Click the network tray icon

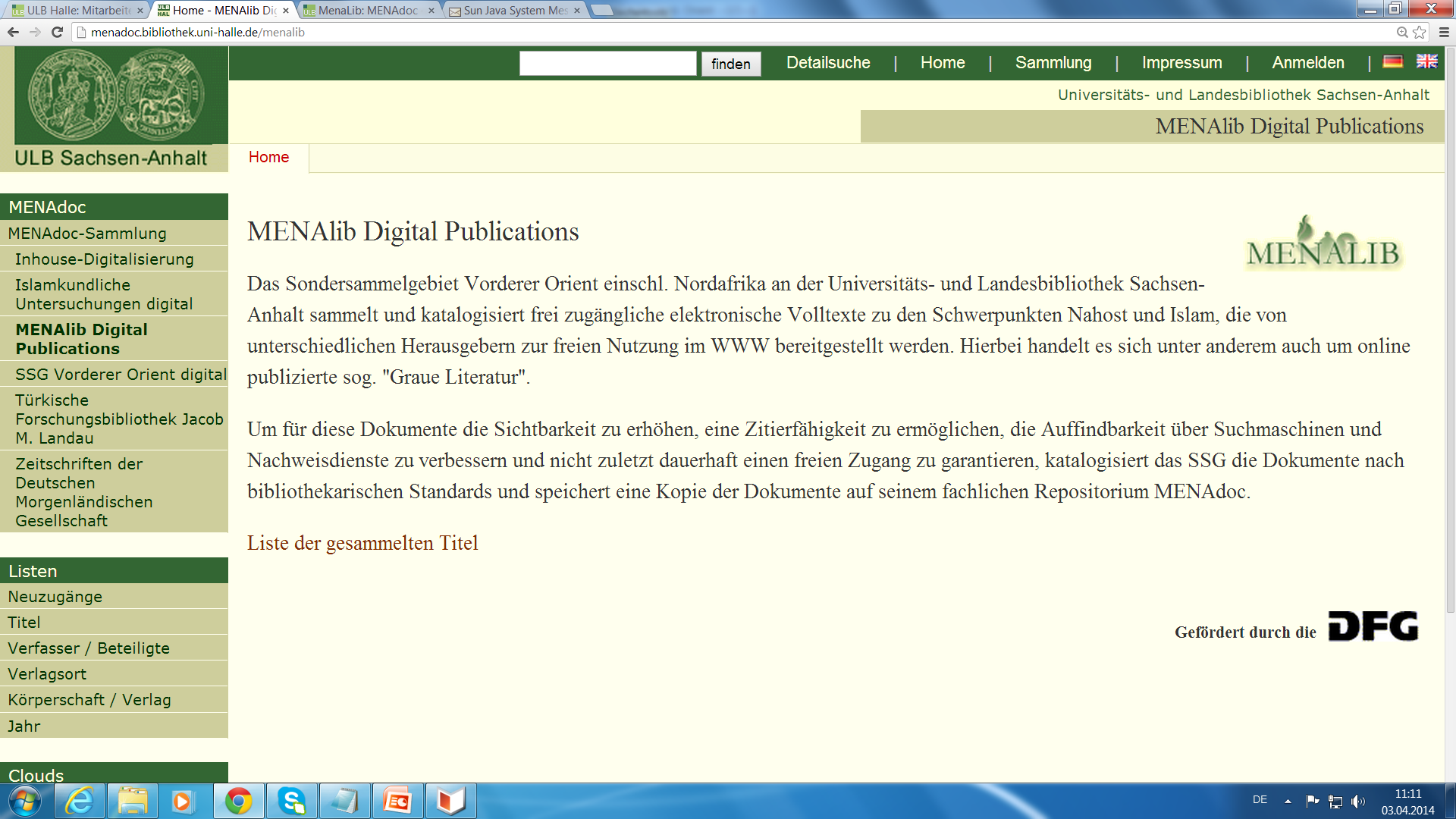[1335, 801]
